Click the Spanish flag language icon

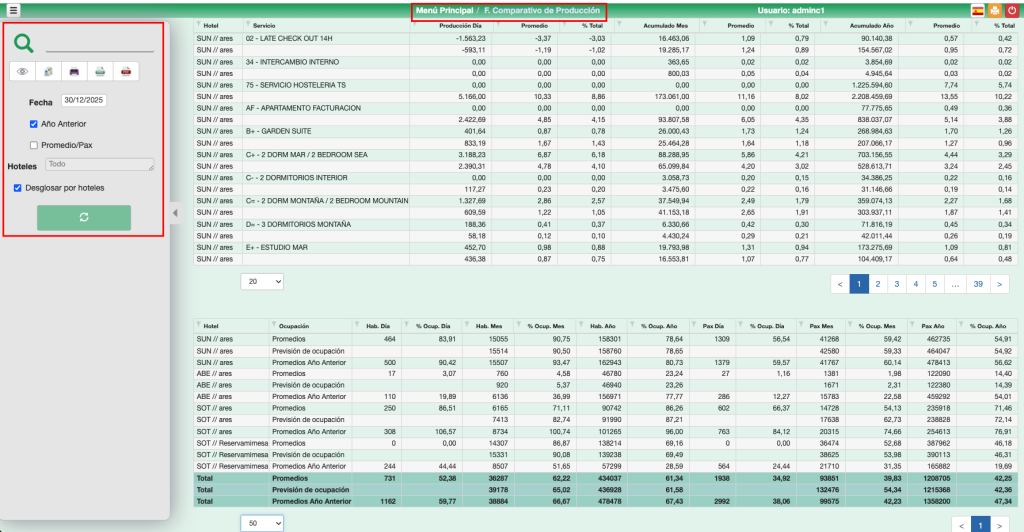click(977, 10)
